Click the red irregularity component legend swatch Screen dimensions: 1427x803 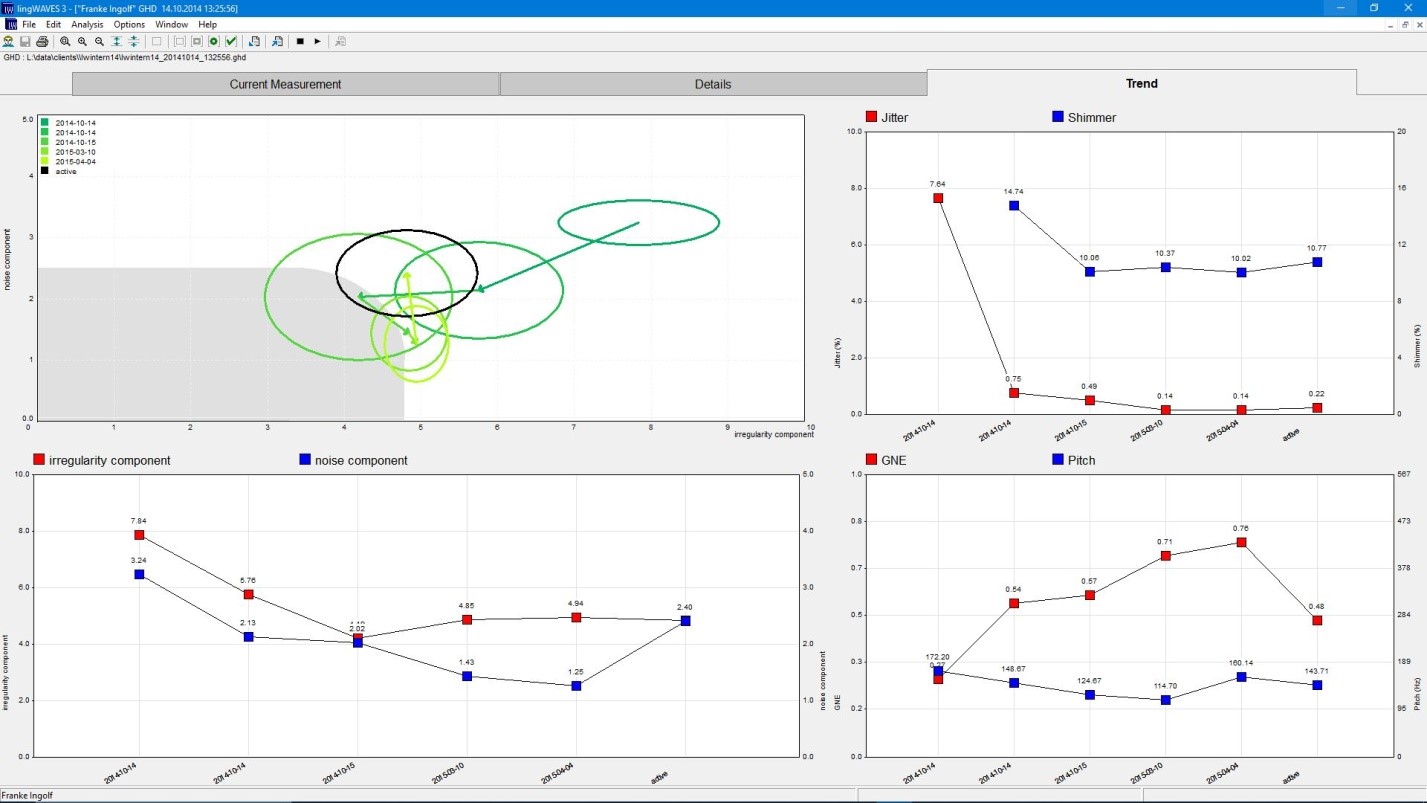point(39,460)
